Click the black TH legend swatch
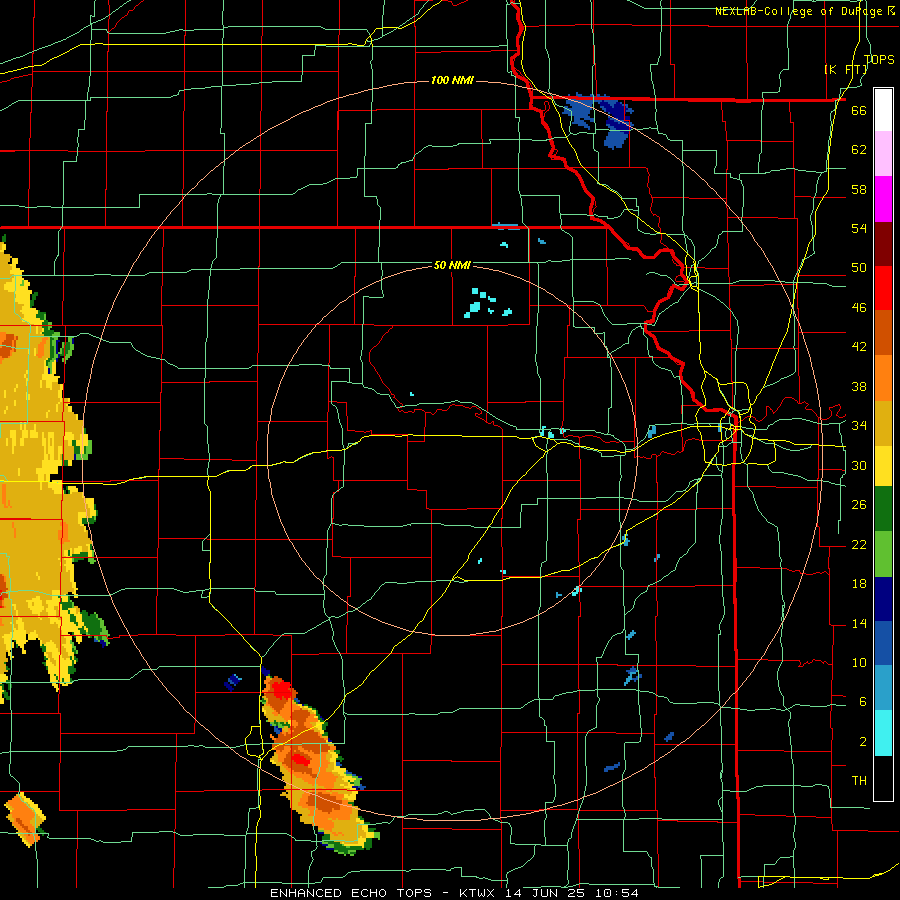The image size is (900, 900). 883,778
